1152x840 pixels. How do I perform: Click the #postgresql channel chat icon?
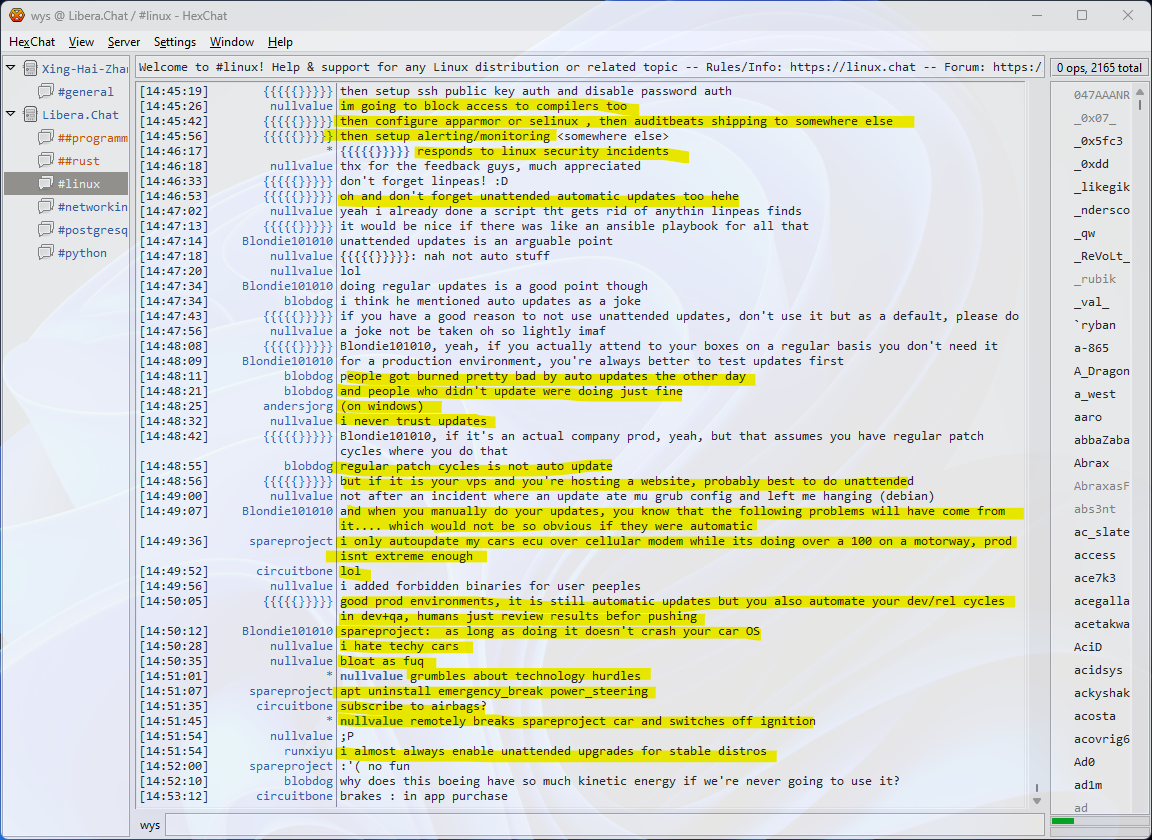pyautogui.click(x=46, y=230)
